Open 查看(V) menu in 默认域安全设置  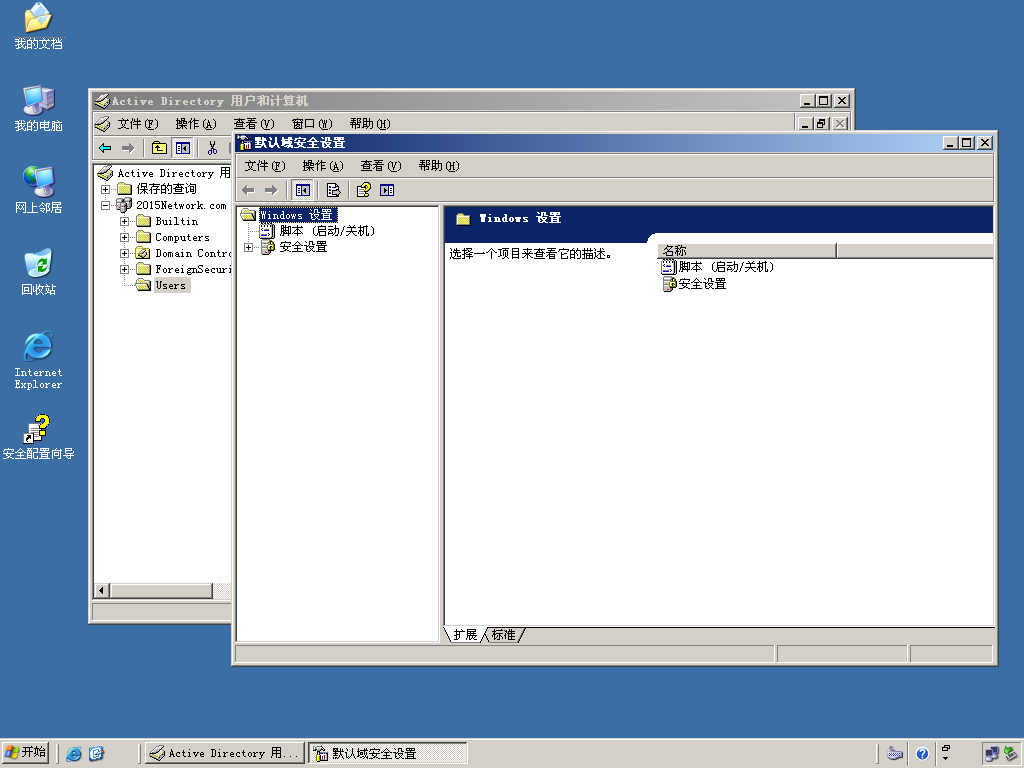[x=381, y=166]
